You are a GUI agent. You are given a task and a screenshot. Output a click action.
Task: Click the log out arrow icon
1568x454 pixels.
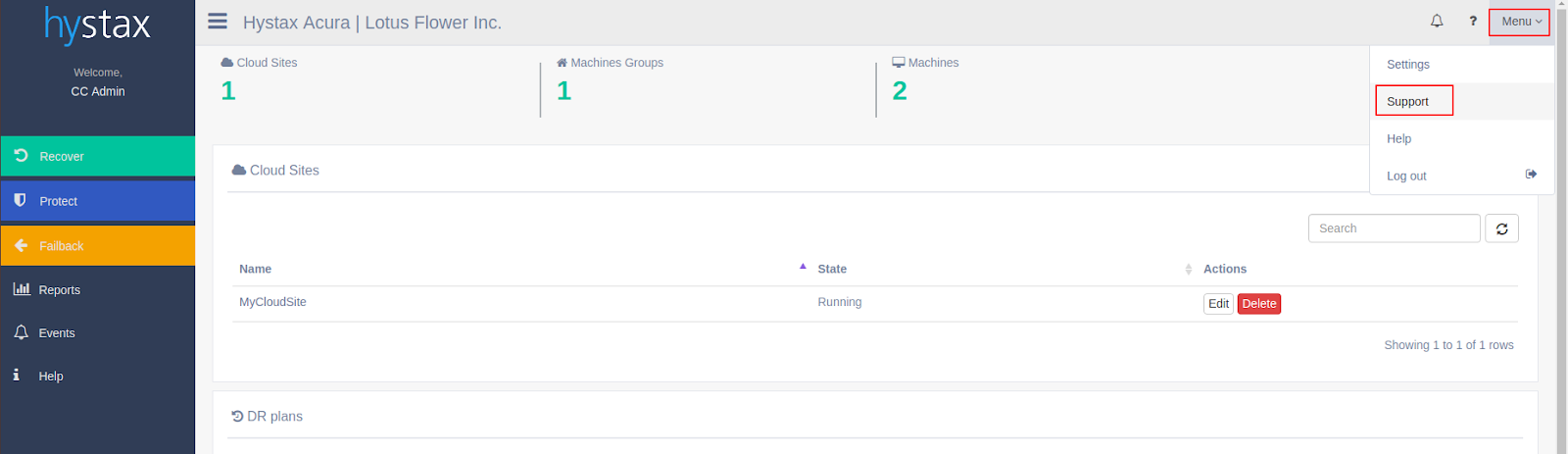click(x=1531, y=175)
